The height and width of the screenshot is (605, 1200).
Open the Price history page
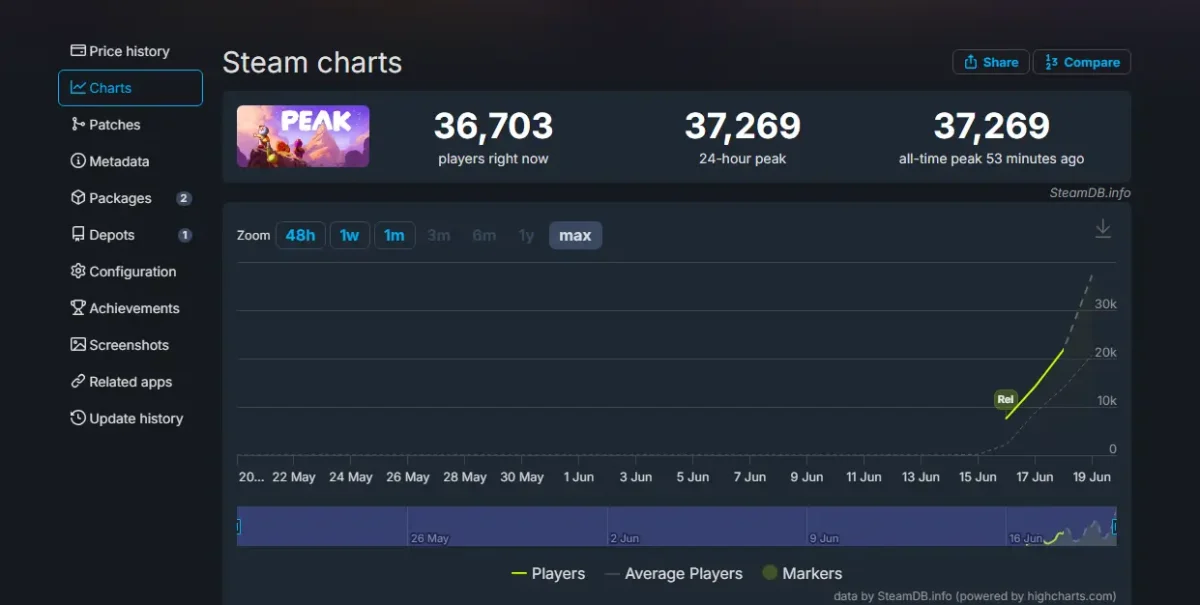click(x=120, y=51)
